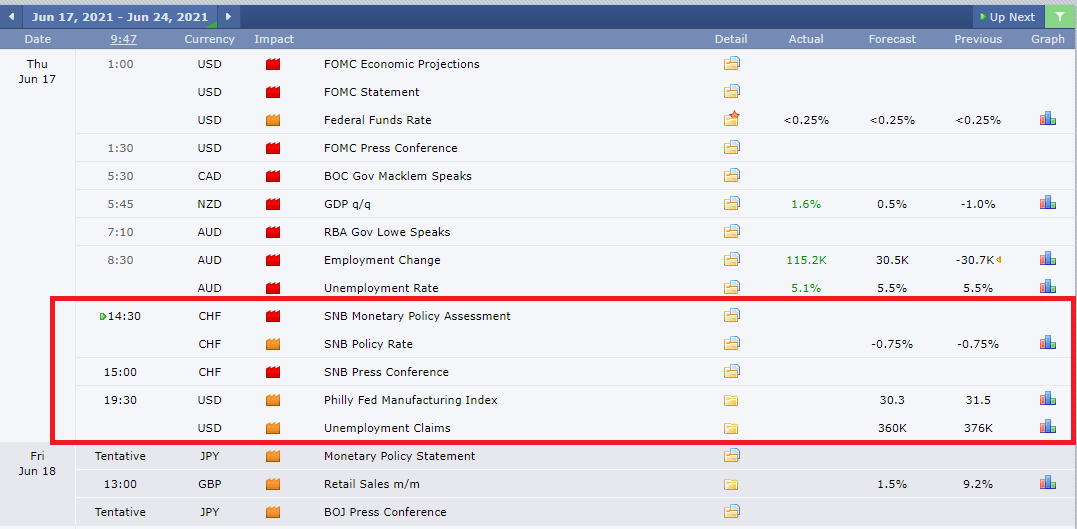Open detail folder for GDP q/q

pyautogui.click(x=732, y=204)
